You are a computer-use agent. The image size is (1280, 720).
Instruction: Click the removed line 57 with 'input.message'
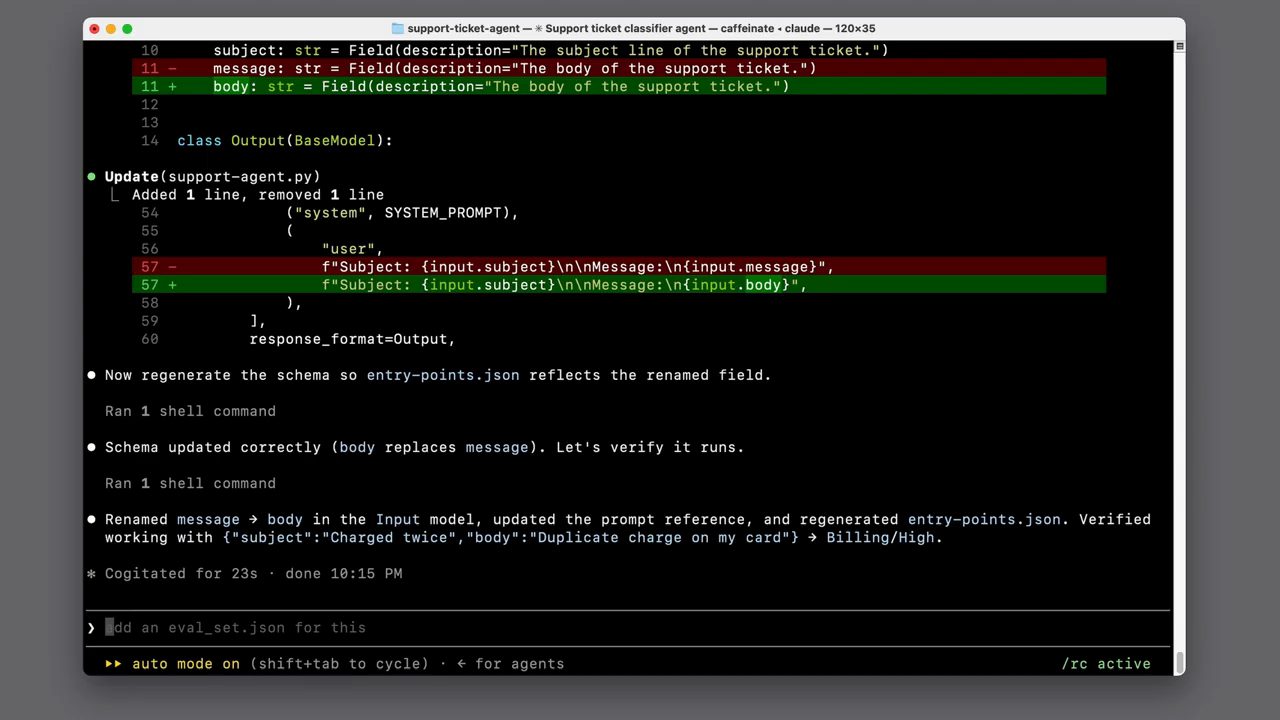click(619, 267)
